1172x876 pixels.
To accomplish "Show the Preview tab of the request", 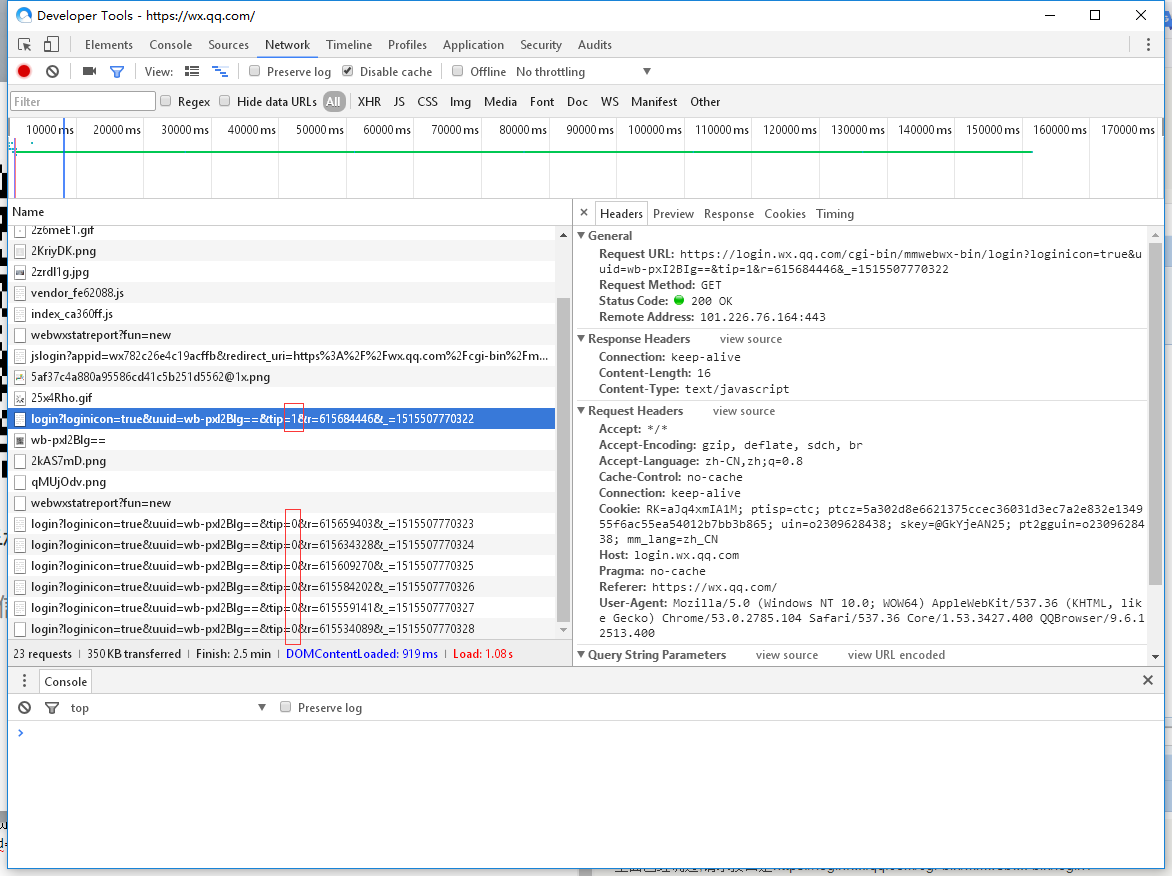I will [x=673, y=214].
